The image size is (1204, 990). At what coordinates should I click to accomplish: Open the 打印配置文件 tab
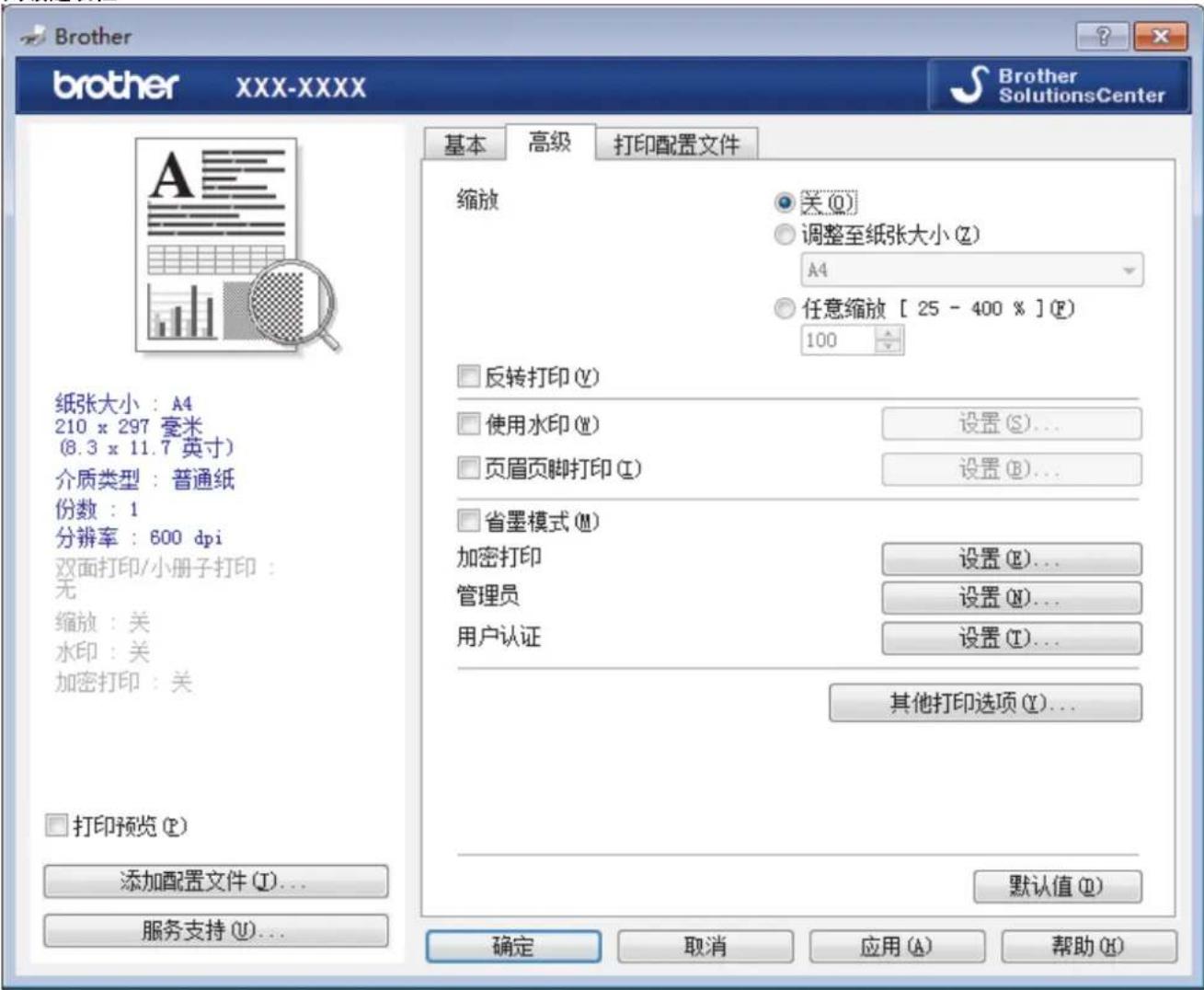click(677, 144)
